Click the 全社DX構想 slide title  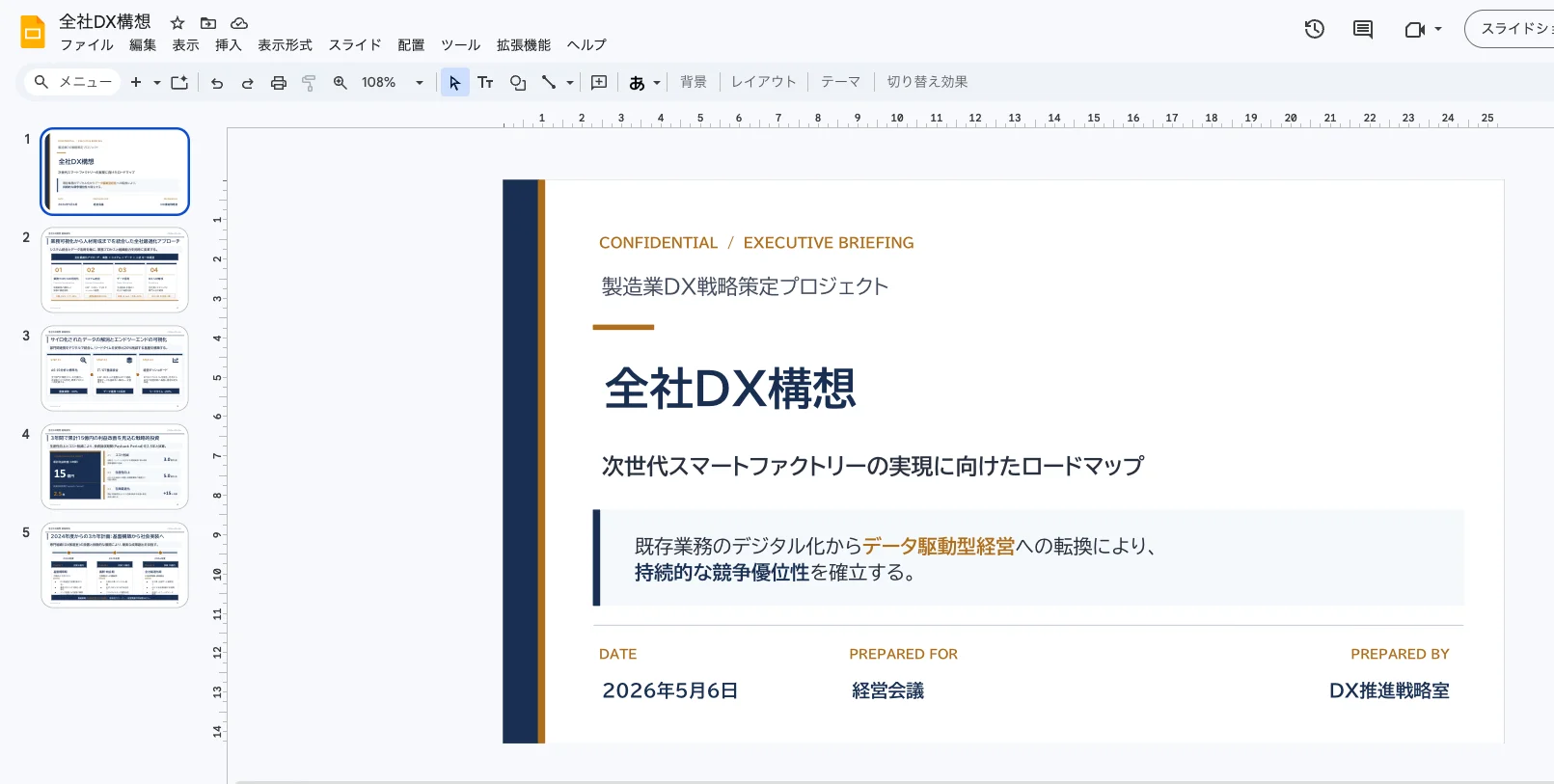730,389
